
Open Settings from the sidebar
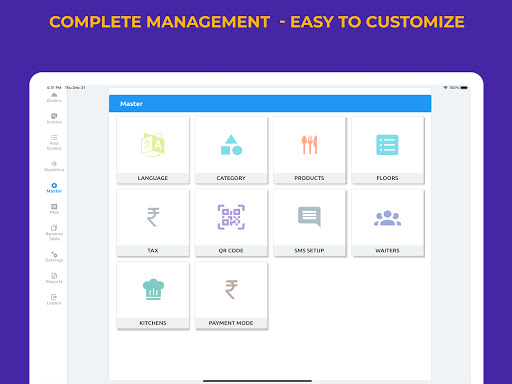click(x=54, y=257)
